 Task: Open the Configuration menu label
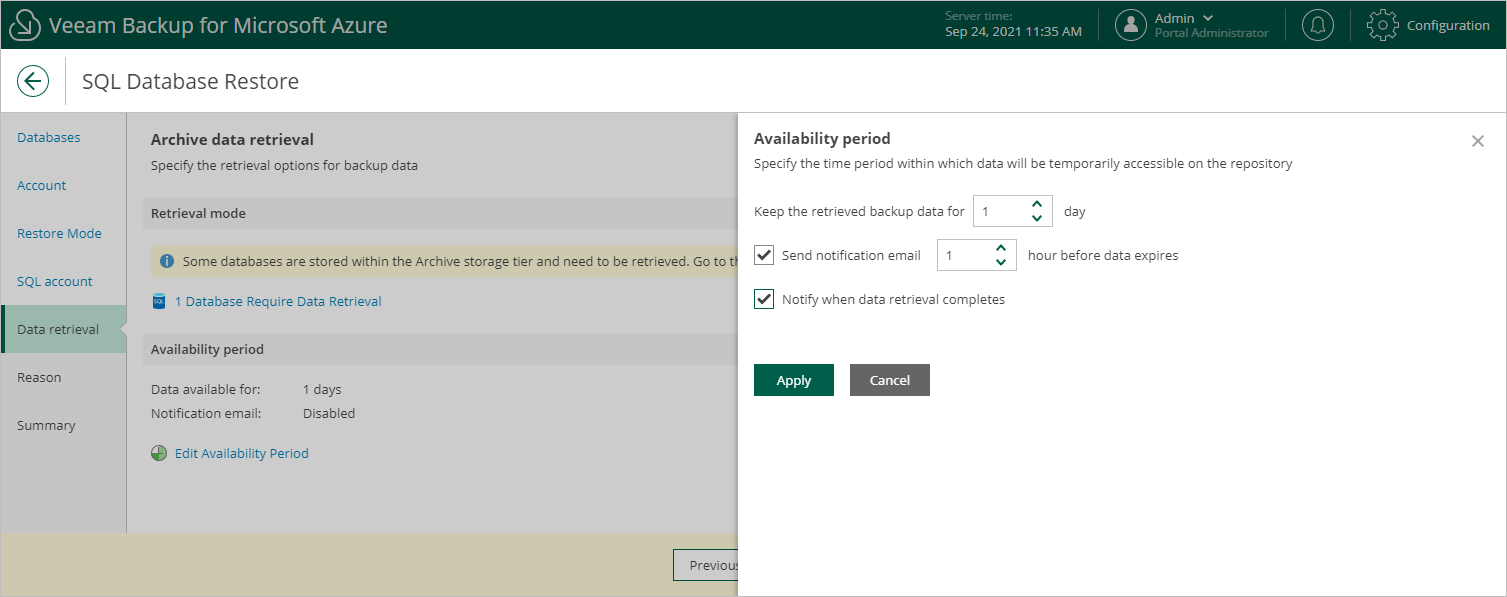pos(1448,25)
